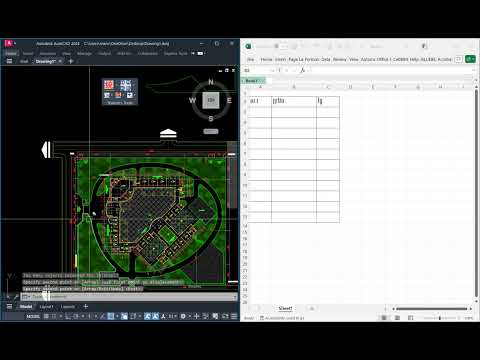Click the new drawing tab plus icon
The image size is (480, 360).
click(71, 61)
